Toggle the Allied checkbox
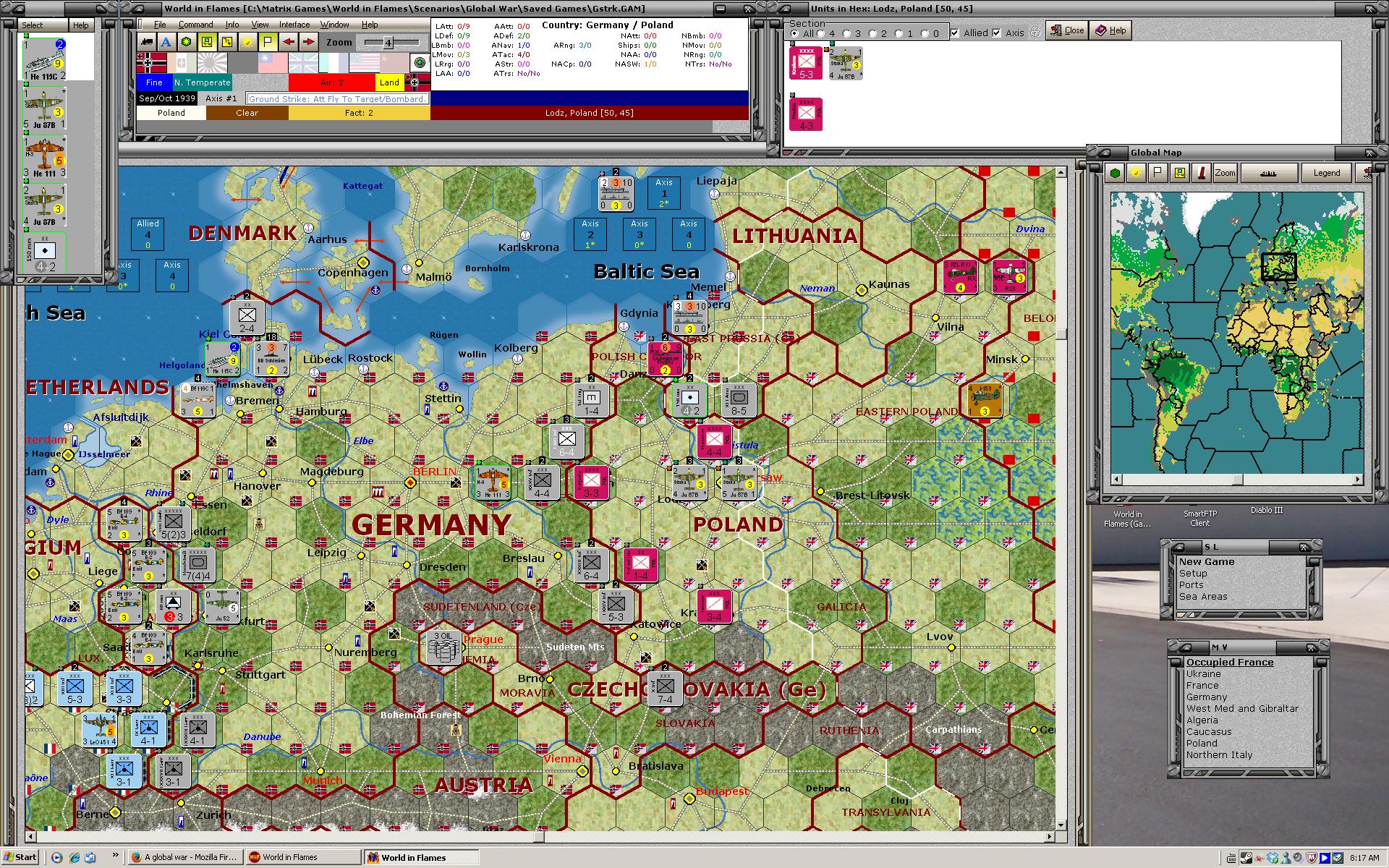The height and width of the screenshot is (868, 1389). 955,33
